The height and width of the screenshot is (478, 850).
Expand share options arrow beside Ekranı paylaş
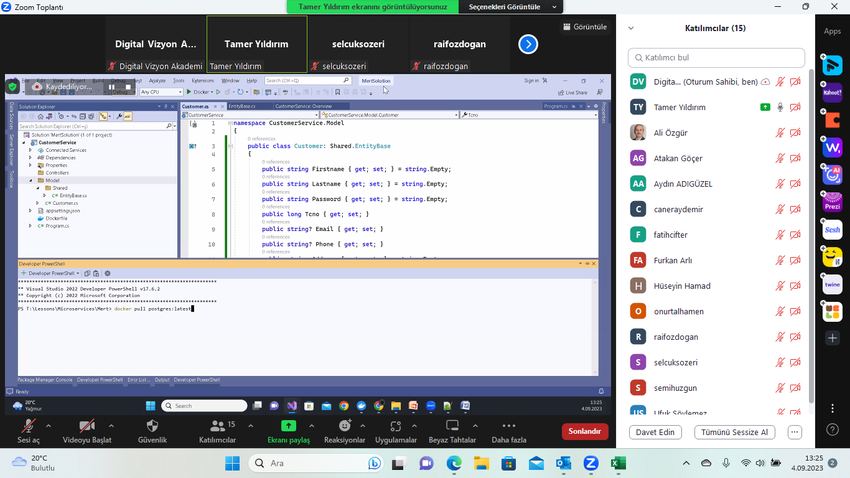311,426
